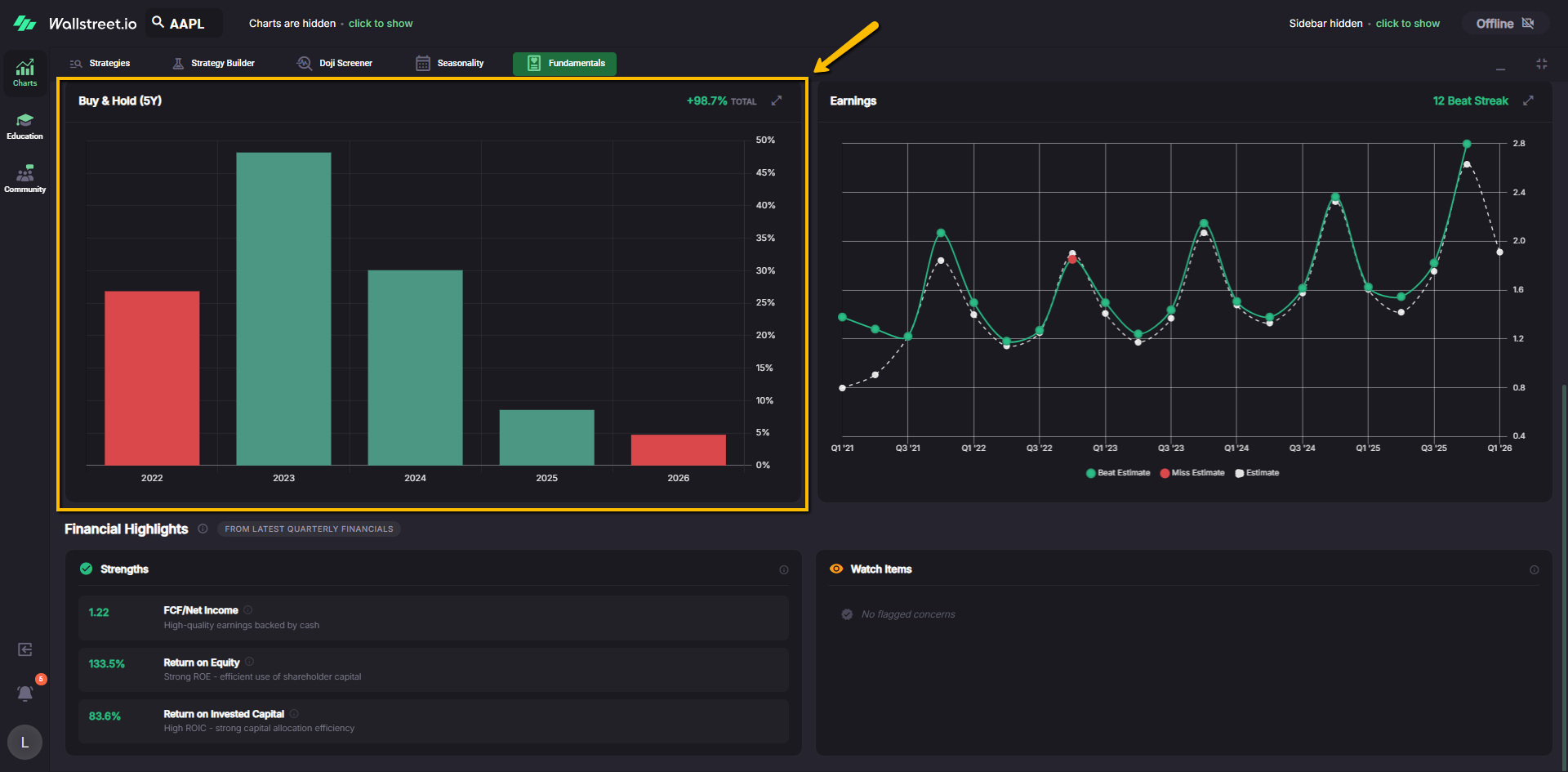Open the Education sidebar section
Viewport: 1568px width, 772px height.
pyautogui.click(x=24, y=126)
